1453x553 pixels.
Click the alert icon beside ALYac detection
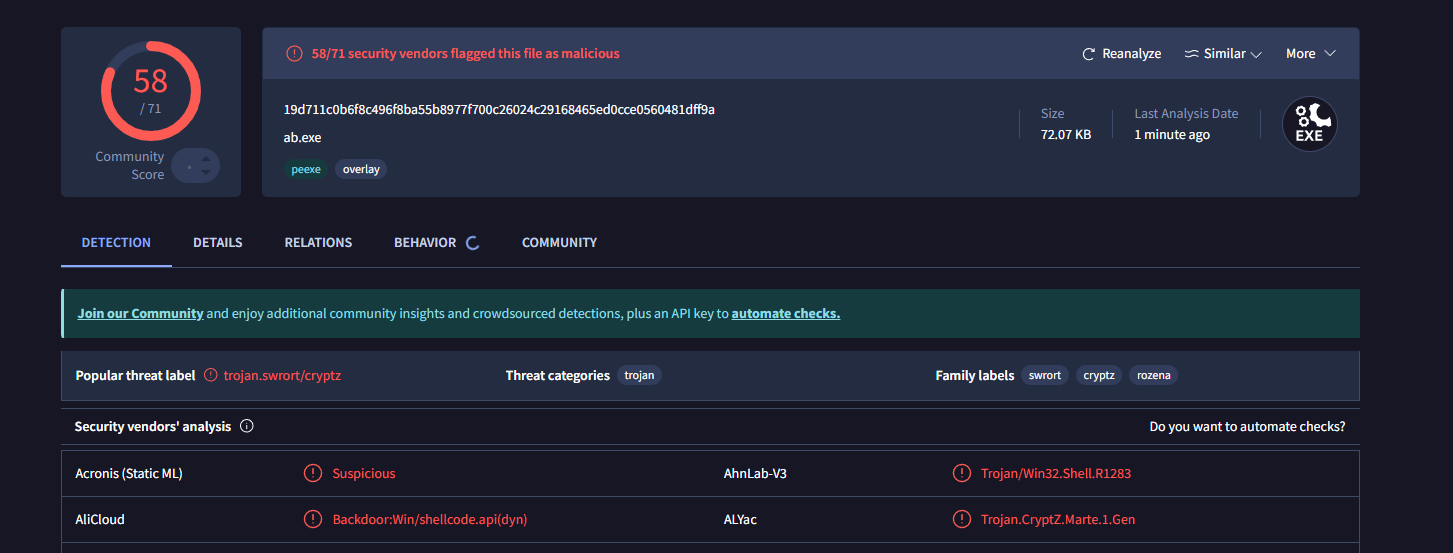(x=962, y=520)
